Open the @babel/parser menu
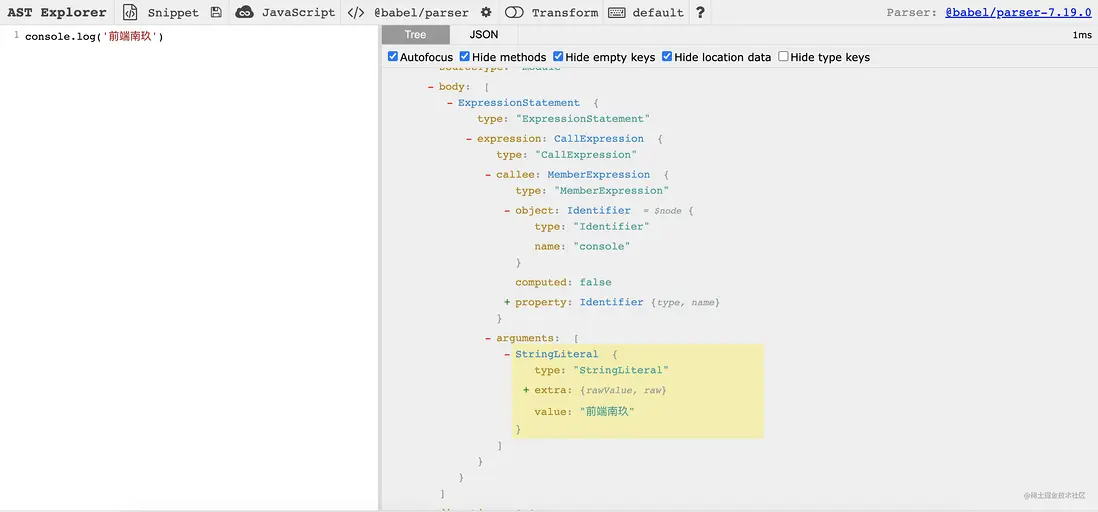Viewport: 1098px width, 512px height. [422, 13]
